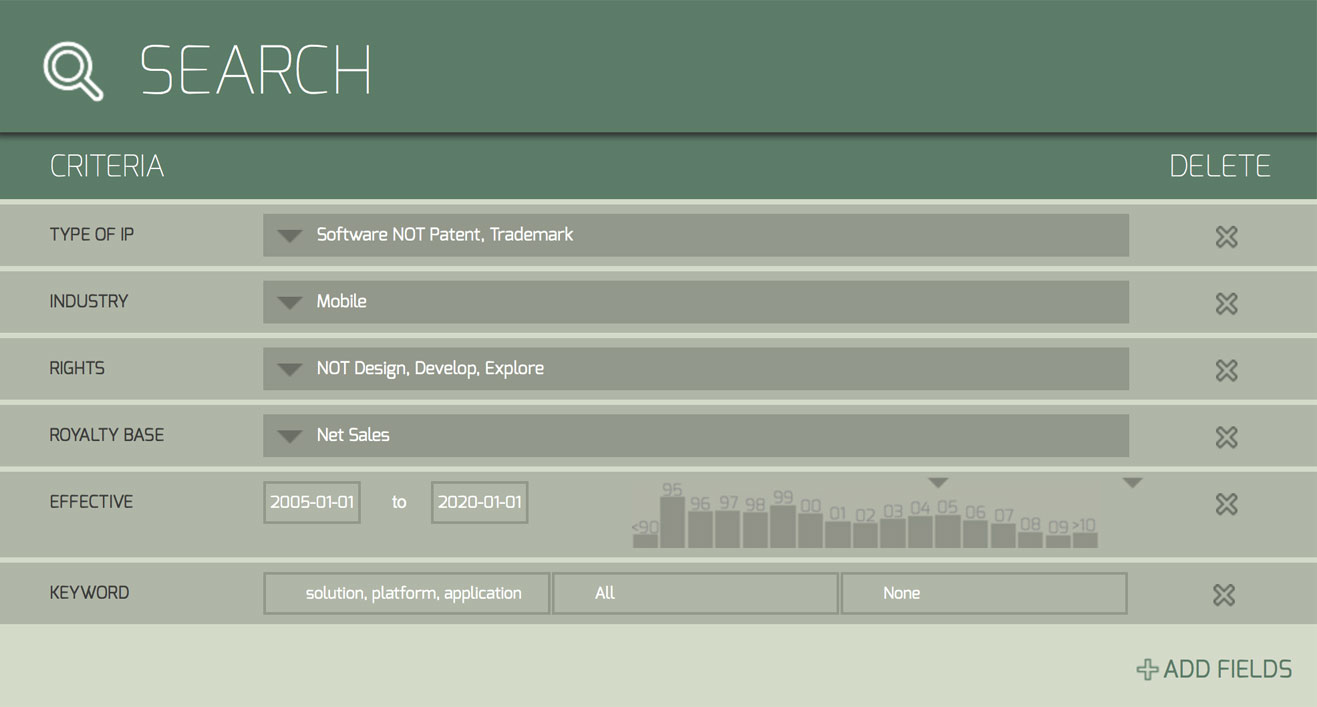Open the Industry dropdown showing Mobile
The image size is (1317, 707).
[x=290, y=303]
